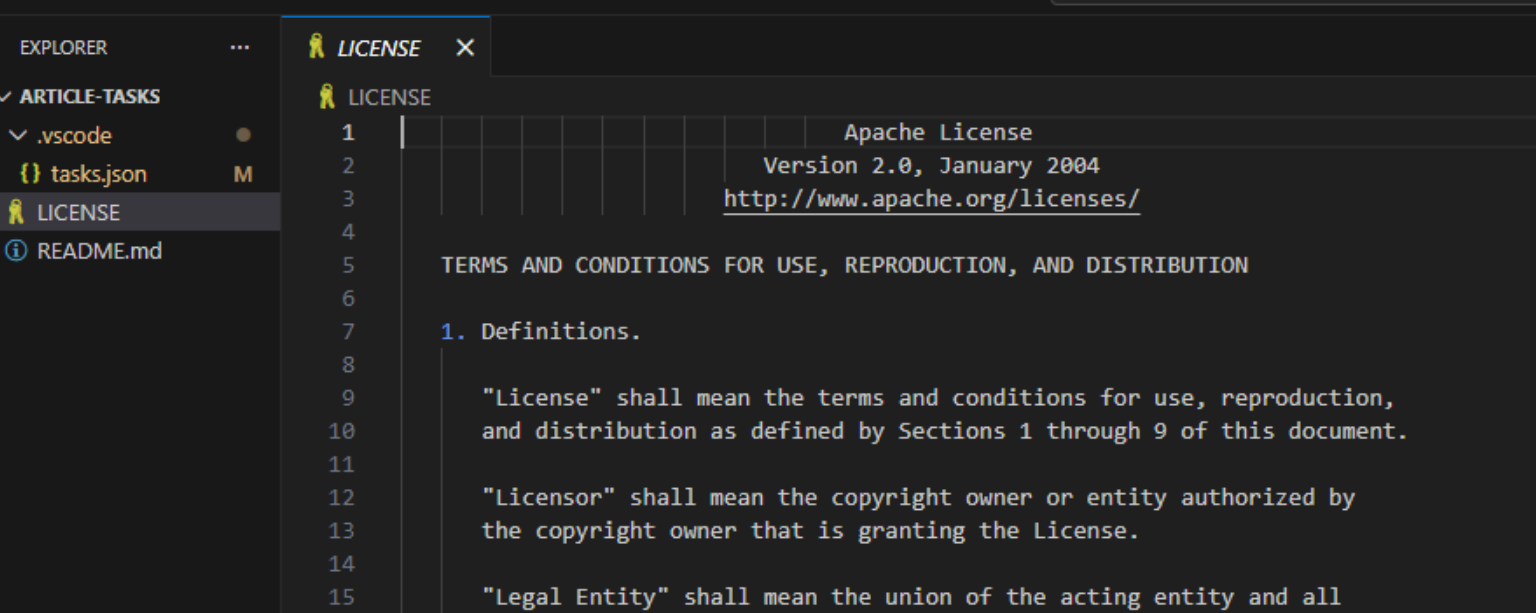Close the LICENSE editor tab
Image resolution: width=1536 pixels, height=613 pixels.
click(465, 48)
